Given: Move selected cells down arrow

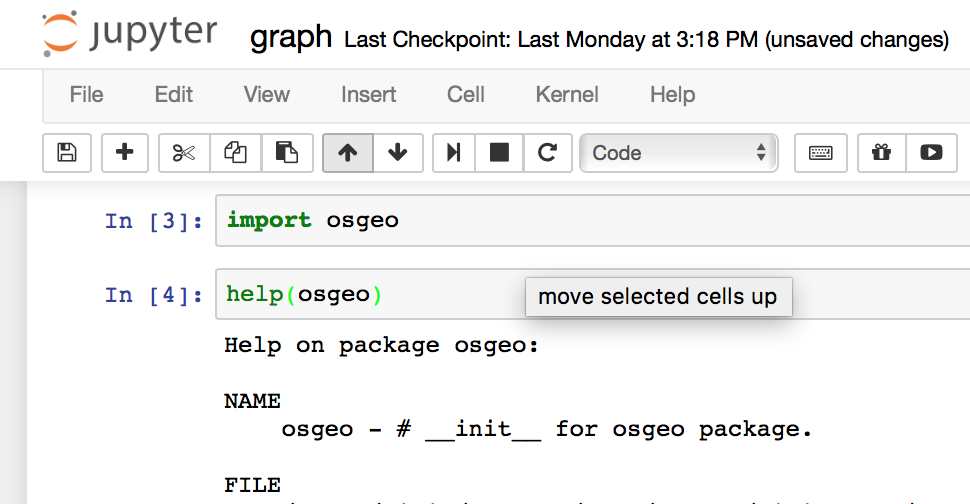Looking at the screenshot, I should tap(398, 153).
